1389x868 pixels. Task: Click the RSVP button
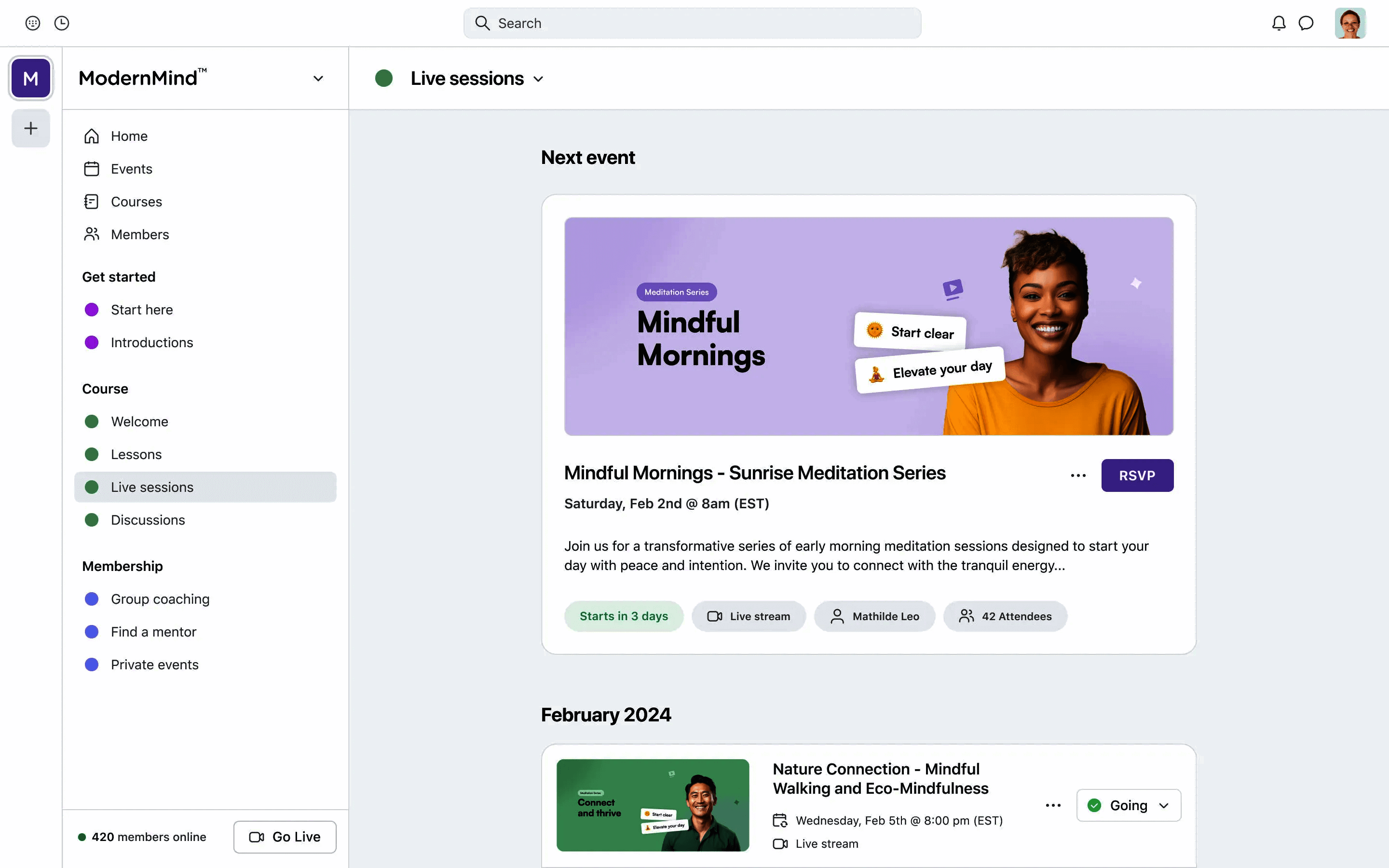pyautogui.click(x=1136, y=475)
